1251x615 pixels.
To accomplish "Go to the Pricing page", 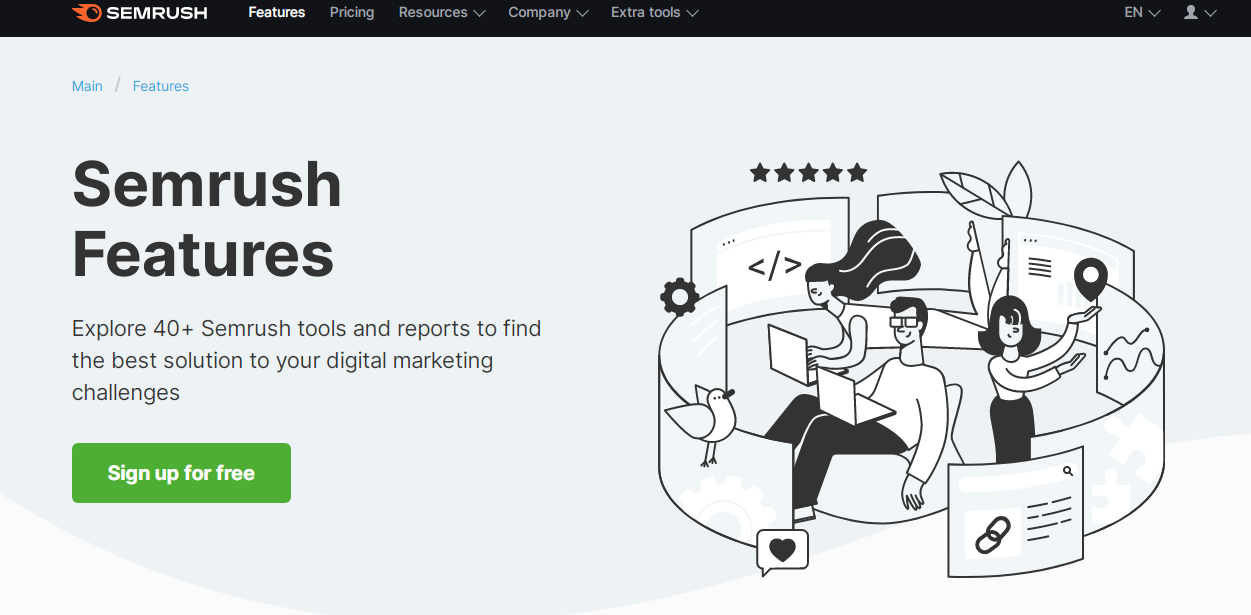I will coord(352,13).
